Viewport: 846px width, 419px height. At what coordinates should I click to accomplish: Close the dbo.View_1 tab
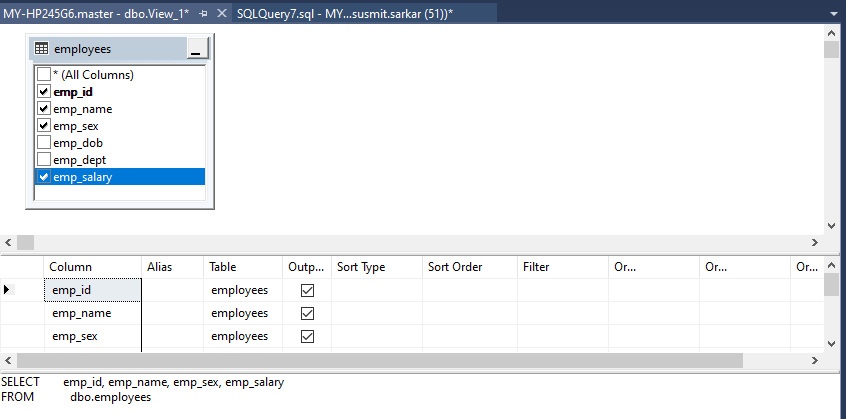pyautogui.click(x=221, y=11)
